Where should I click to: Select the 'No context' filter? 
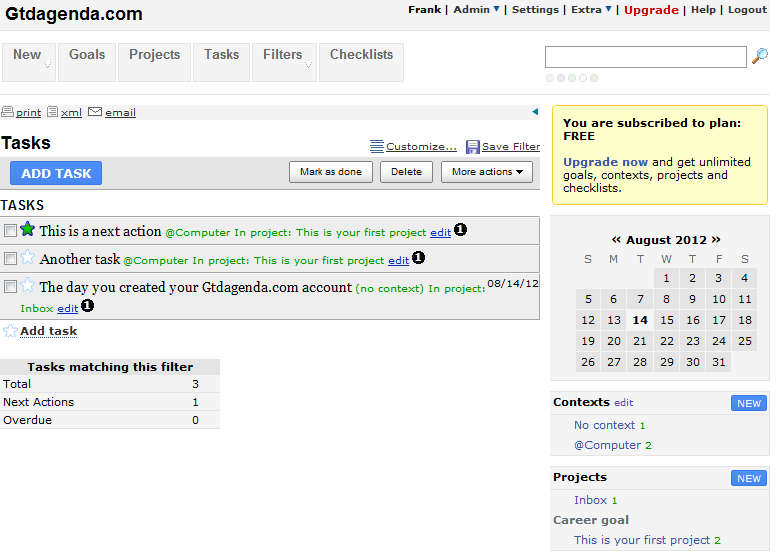coord(604,425)
